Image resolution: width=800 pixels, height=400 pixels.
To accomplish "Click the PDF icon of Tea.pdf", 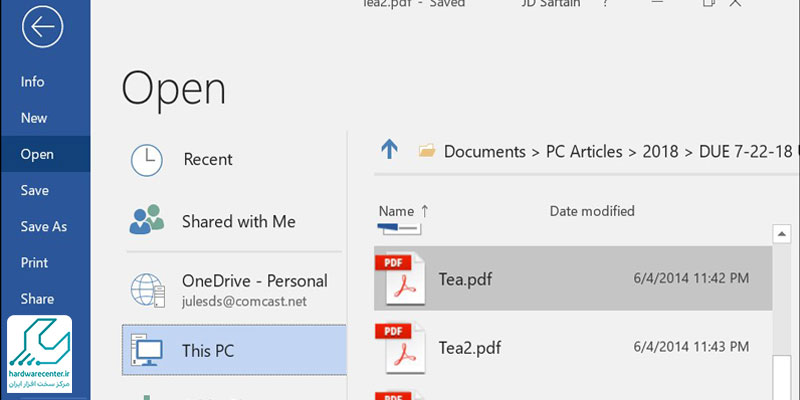I will click(399, 279).
